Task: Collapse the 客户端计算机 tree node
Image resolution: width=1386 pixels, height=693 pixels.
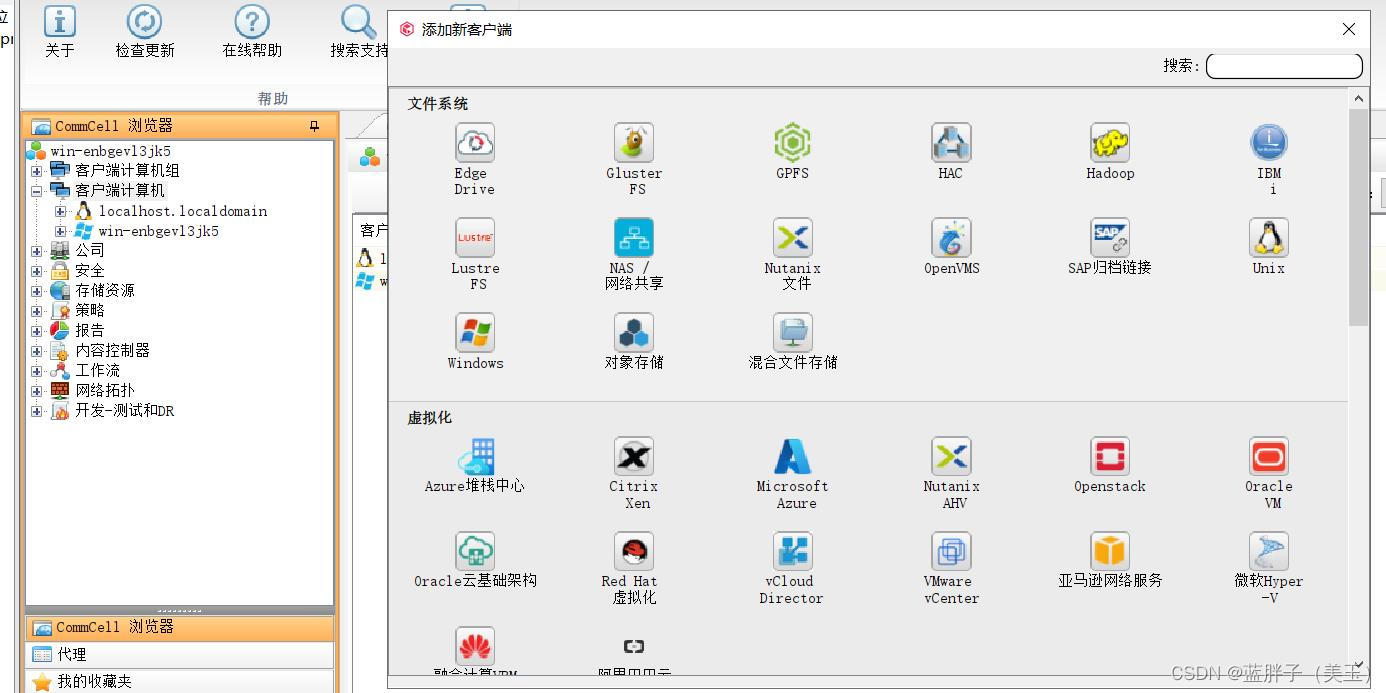Action: [37, 190]
